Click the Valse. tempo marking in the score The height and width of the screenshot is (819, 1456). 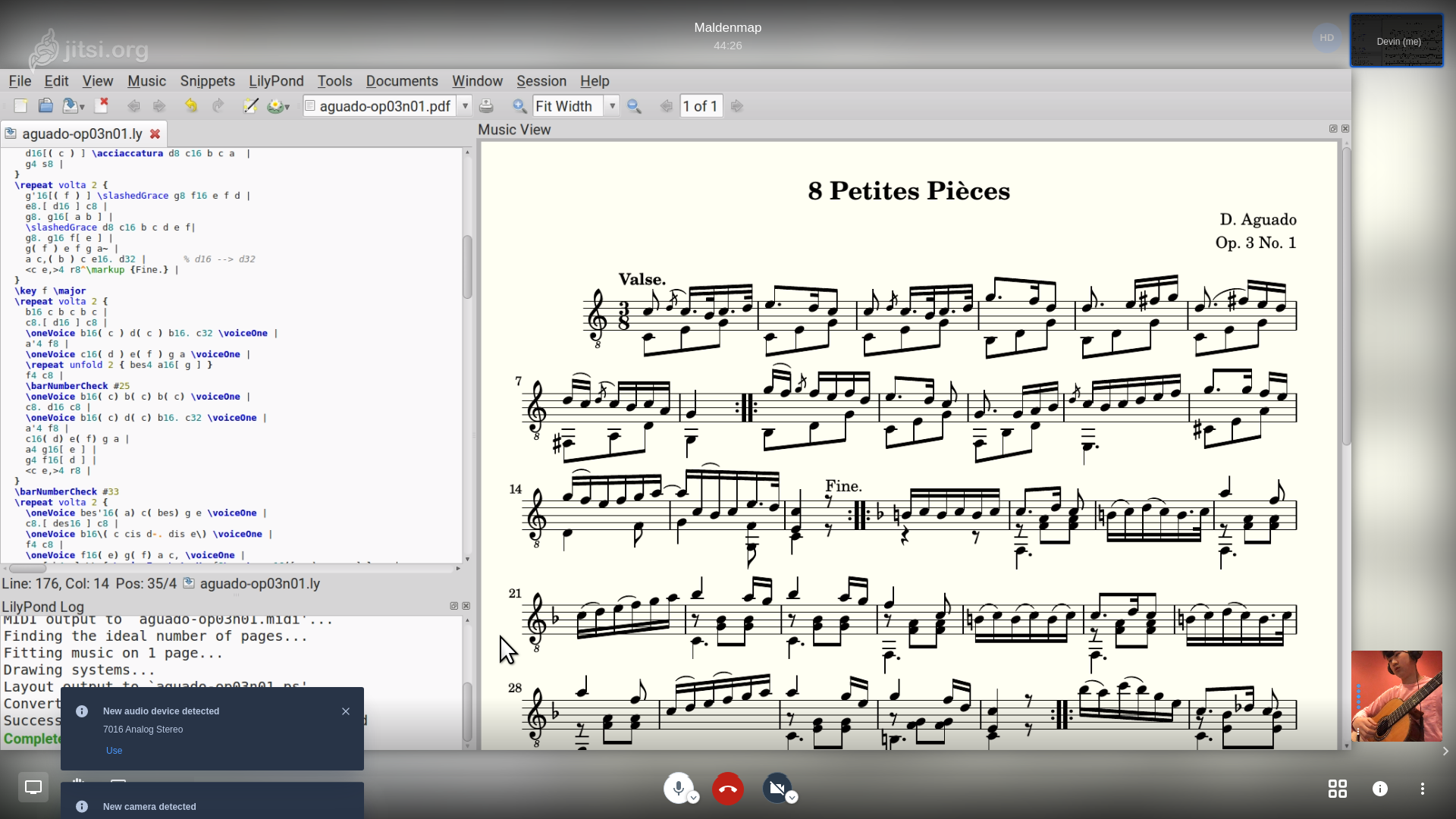tap(642, 279)
